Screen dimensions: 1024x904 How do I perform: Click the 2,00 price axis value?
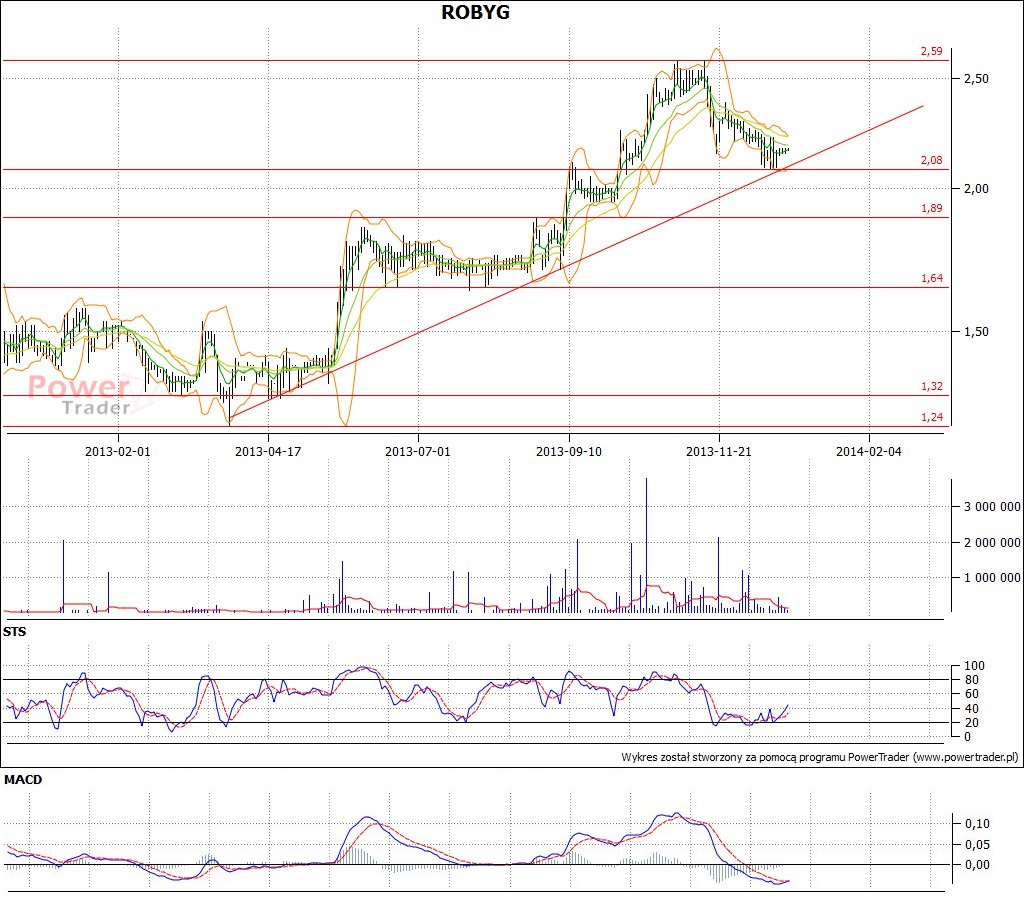tap(976, 189)
